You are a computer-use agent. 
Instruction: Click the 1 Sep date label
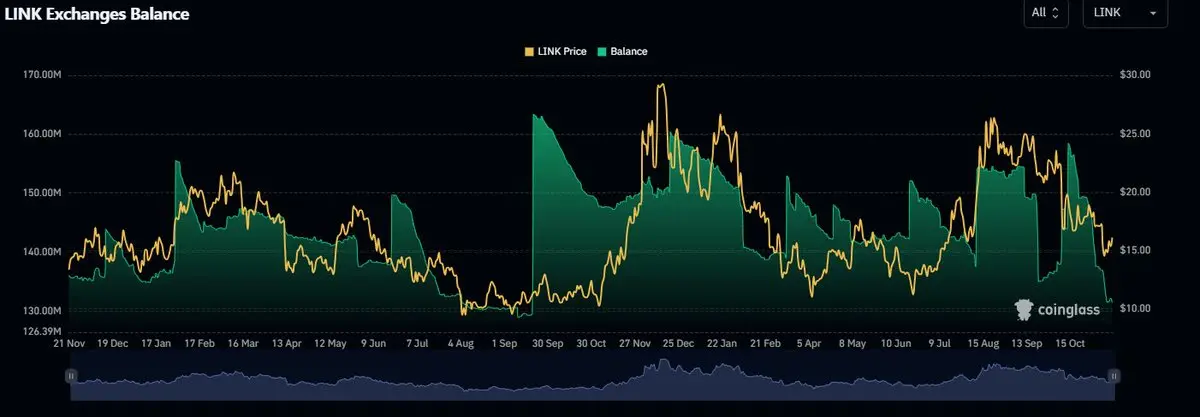pyautogui.click(x=503, y=343)
